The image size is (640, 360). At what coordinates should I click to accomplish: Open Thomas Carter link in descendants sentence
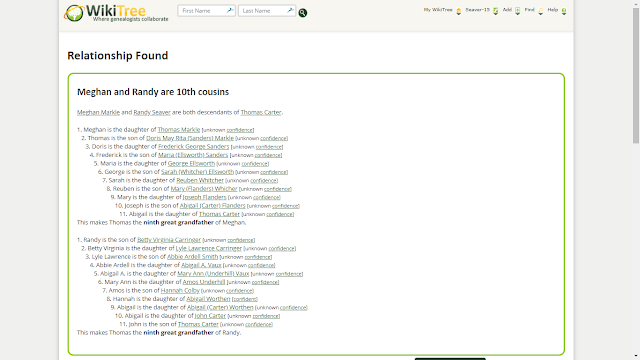(261, 112)
